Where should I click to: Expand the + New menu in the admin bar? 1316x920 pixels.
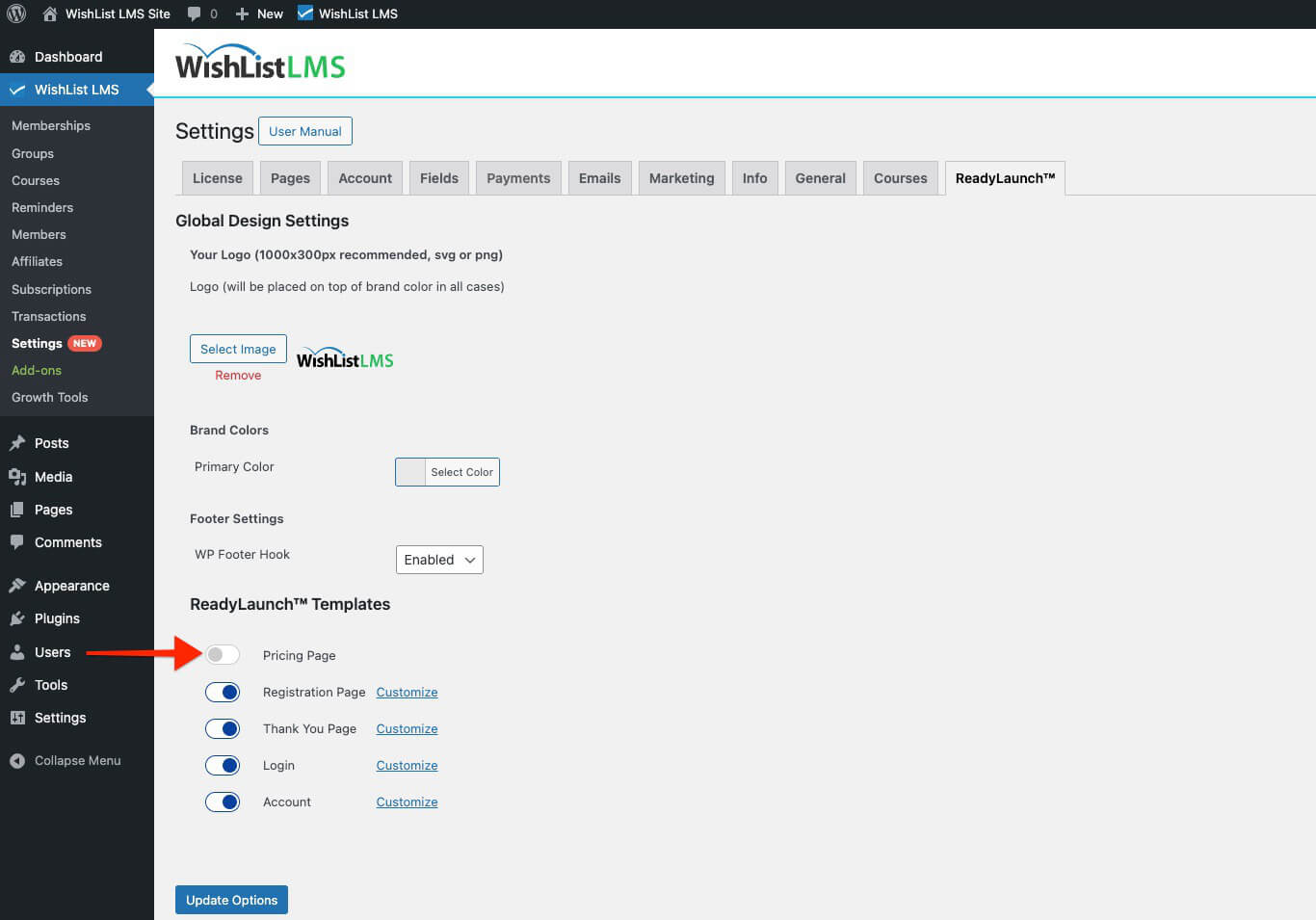pyautogui.click(x=258, y=13)
